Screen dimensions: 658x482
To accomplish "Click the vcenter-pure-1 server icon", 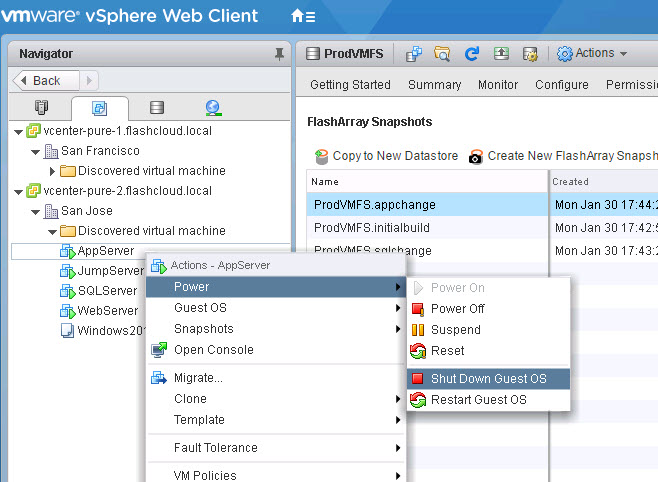I will click(34, 131).
